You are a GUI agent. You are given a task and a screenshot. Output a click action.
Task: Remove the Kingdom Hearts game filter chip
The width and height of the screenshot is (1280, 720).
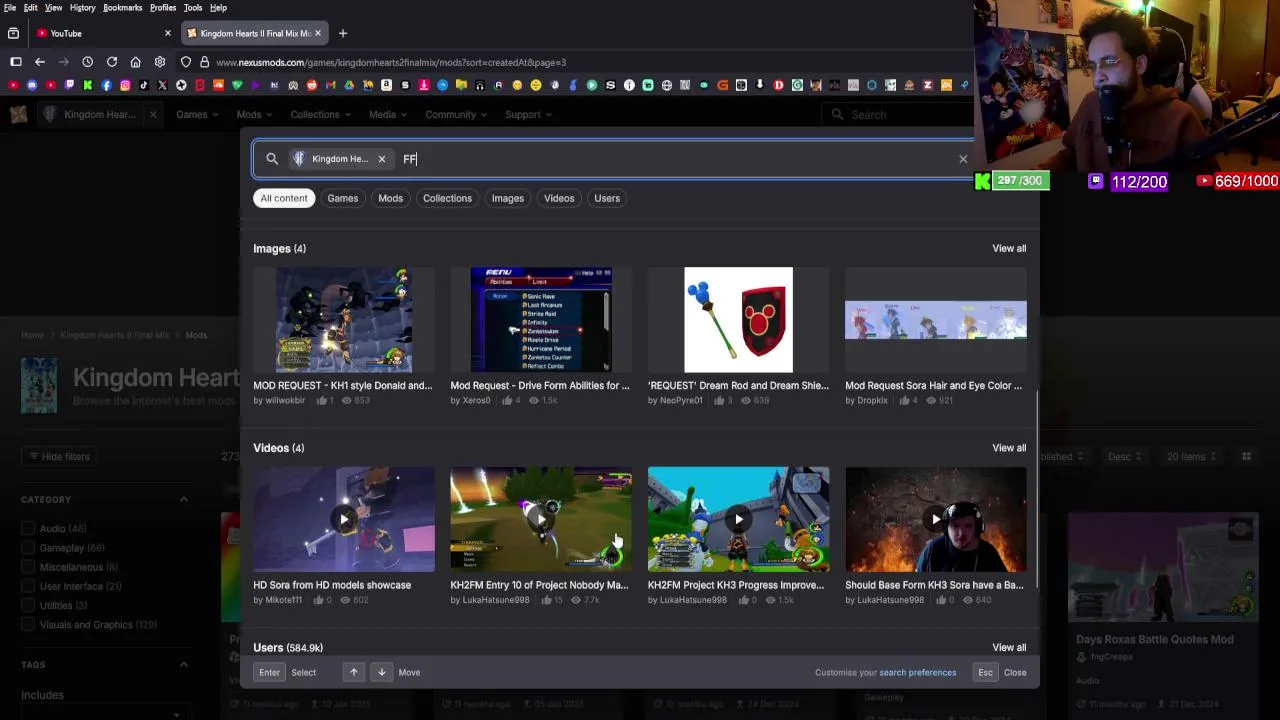(381, 159)
